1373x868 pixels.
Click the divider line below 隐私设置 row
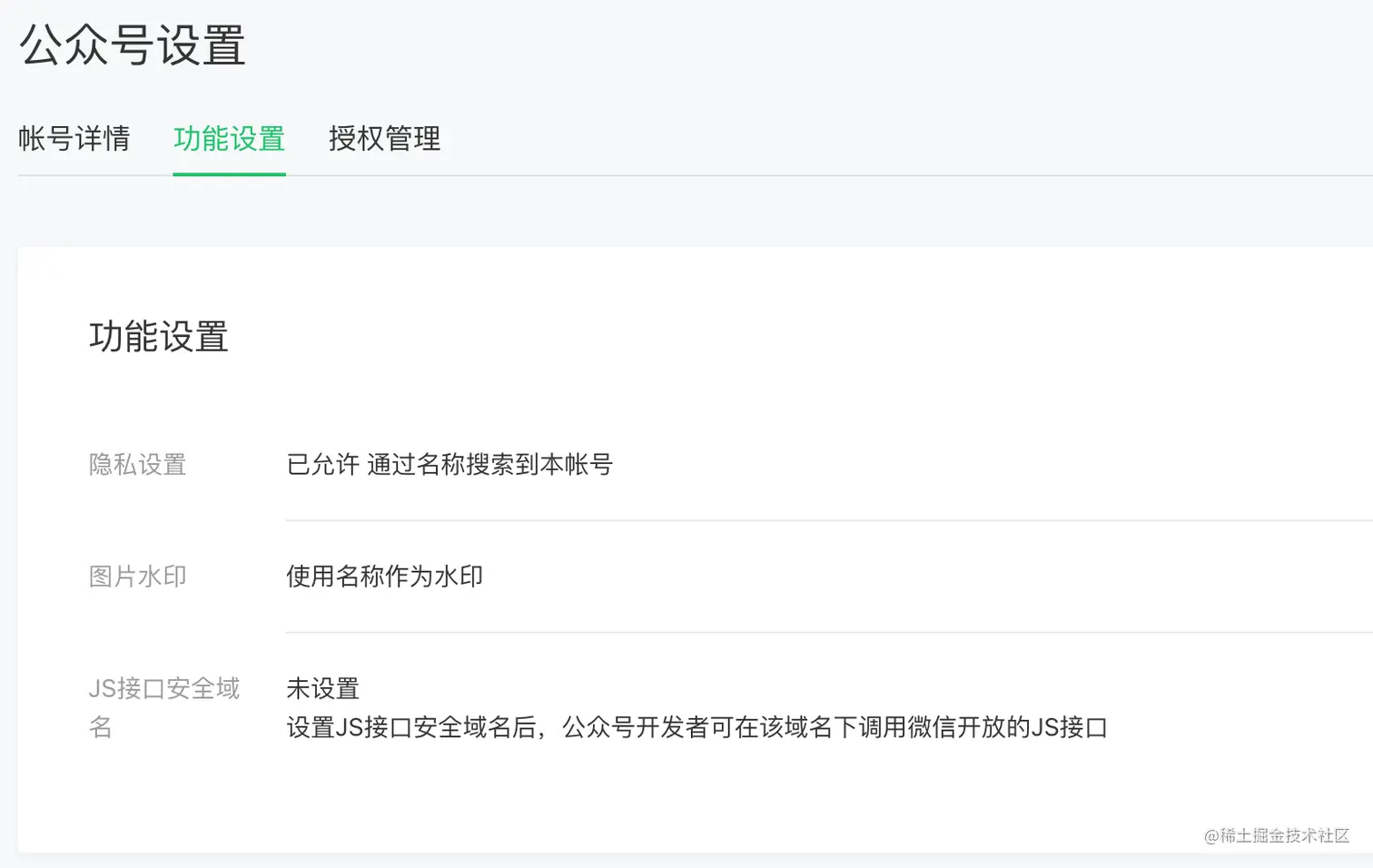(x=817, y=520)
